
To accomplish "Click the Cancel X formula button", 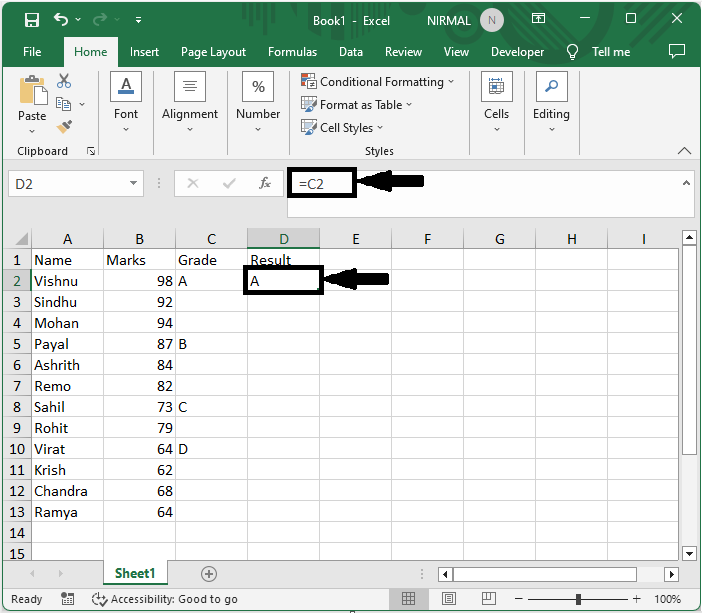I will pos(193,183).
